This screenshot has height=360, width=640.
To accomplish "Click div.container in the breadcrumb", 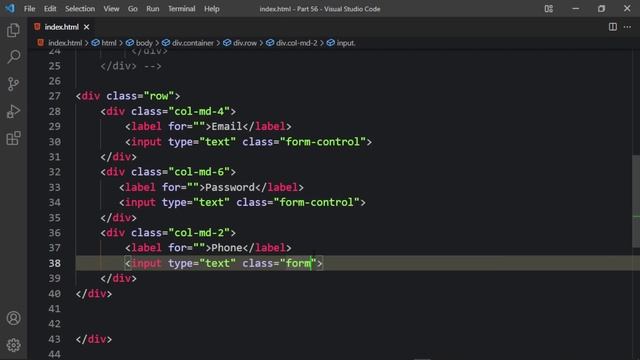I will [x=193, y=43].
